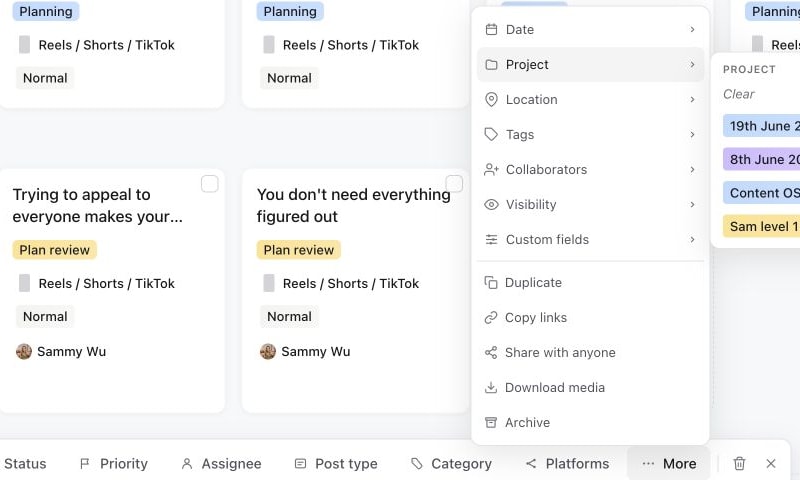
Task: Click Sammy Wu avatar on 'You don't need everything' card
Action: coord(268,351)
